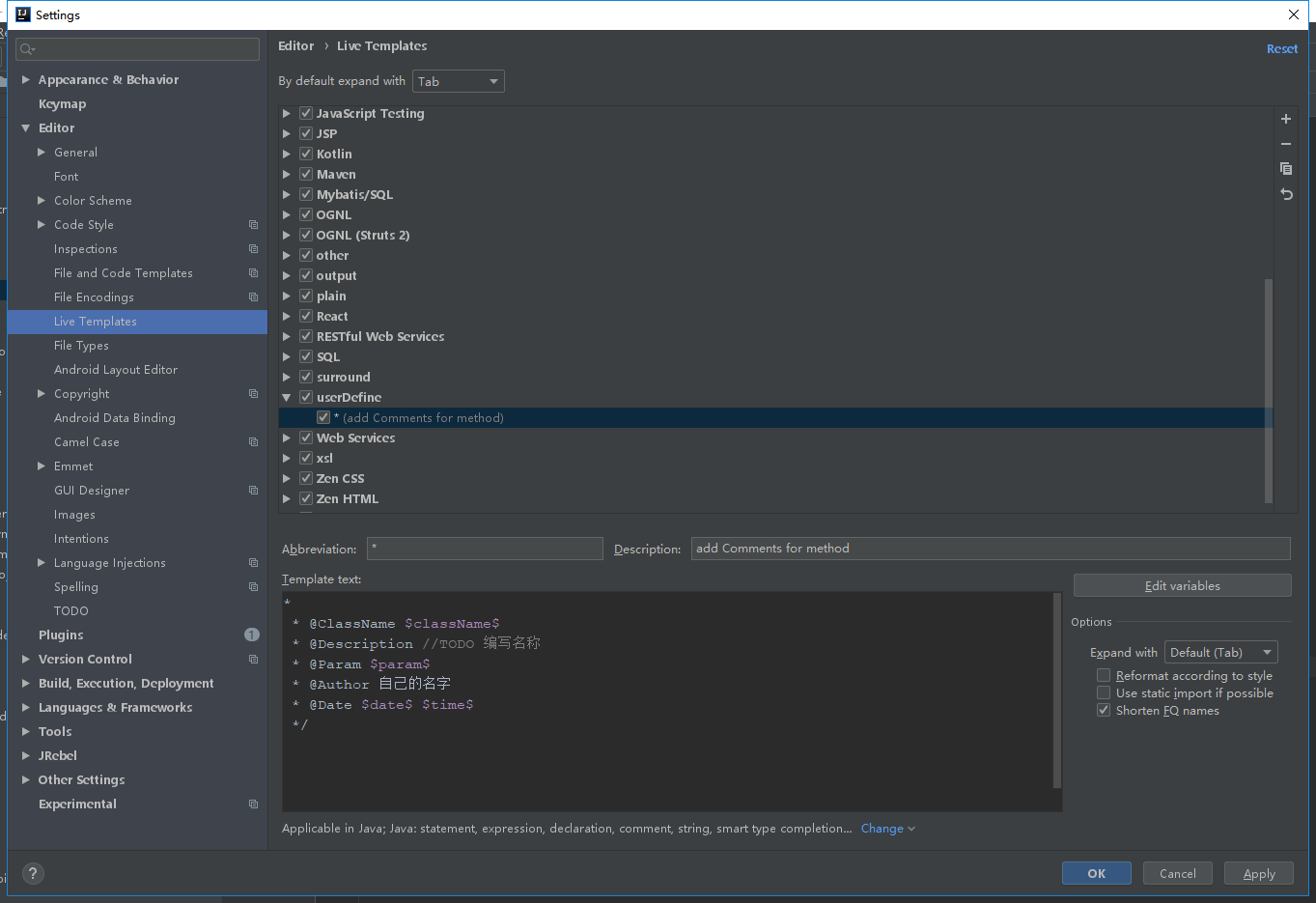1316x903 pixels.
Task: Open the By default expand with dropdown
Action: (x=458, y=81)
